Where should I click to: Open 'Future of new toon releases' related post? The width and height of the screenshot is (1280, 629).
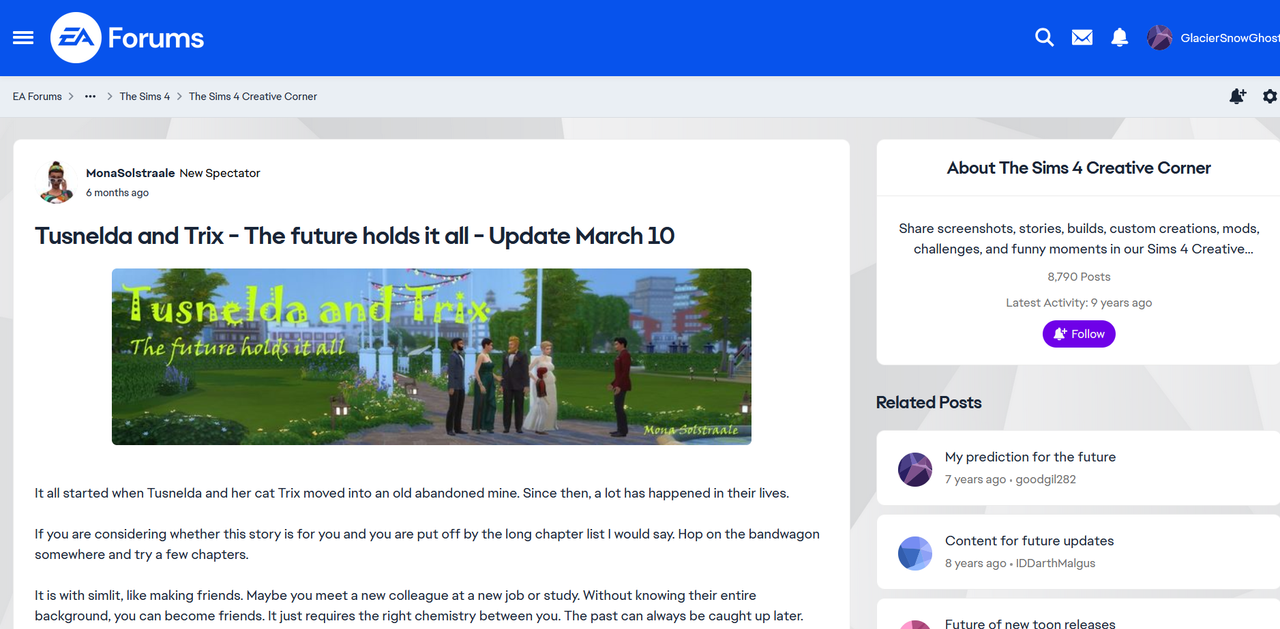click(x=1030, y=623)
